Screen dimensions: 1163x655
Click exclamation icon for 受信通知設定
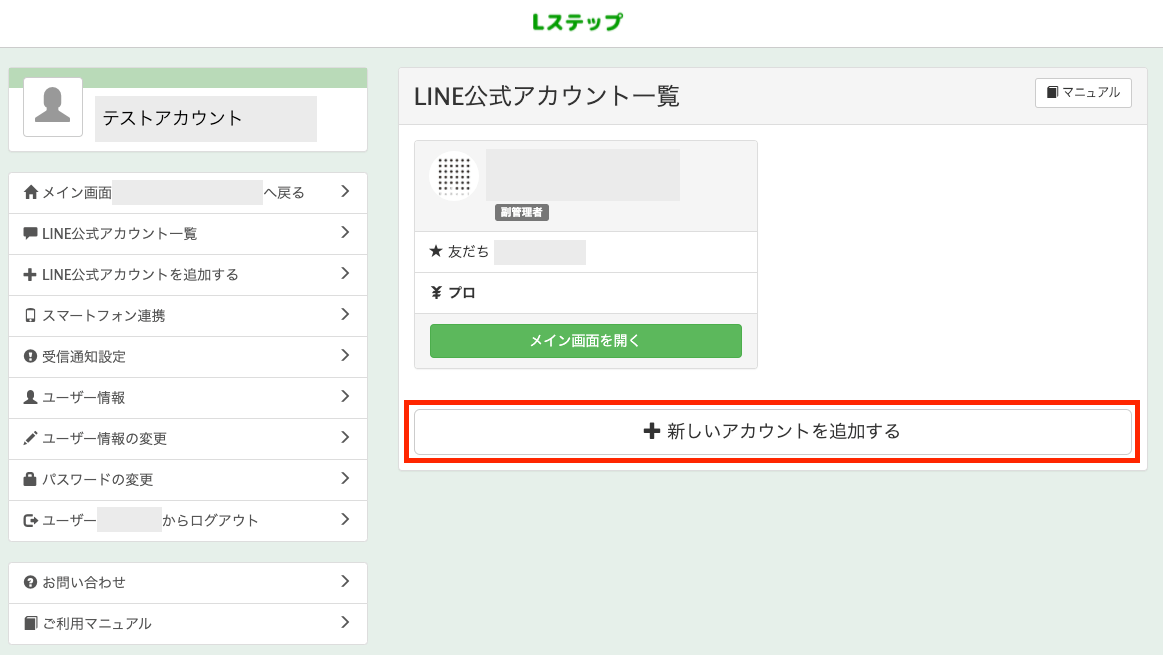30,356
